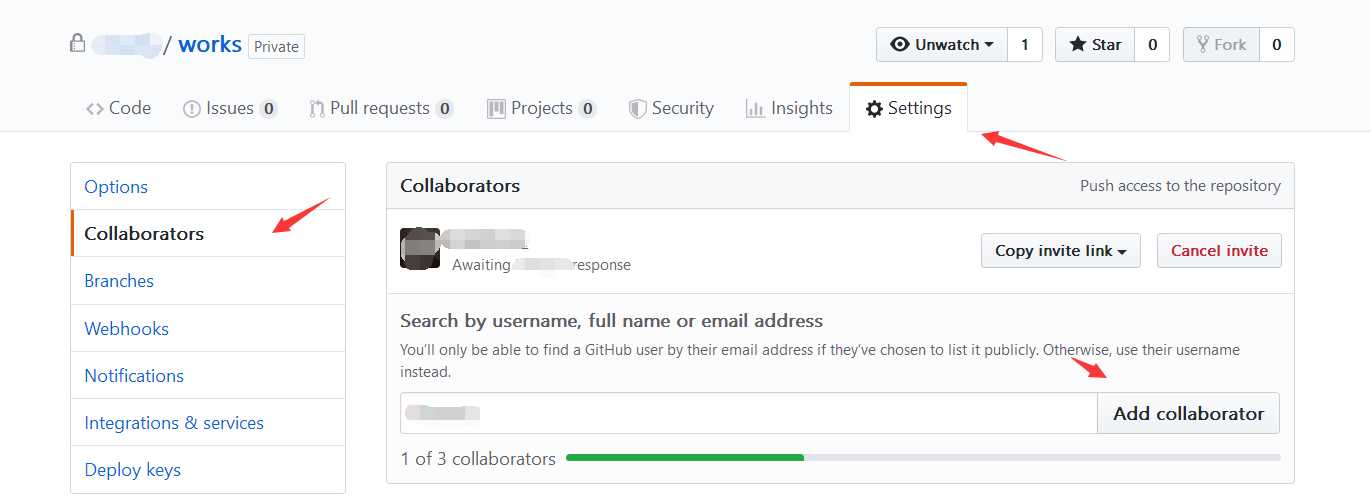Expand the Copy invite link dropdown
This screenshot has height=503, width=1370.
(x=1061, y=251)
